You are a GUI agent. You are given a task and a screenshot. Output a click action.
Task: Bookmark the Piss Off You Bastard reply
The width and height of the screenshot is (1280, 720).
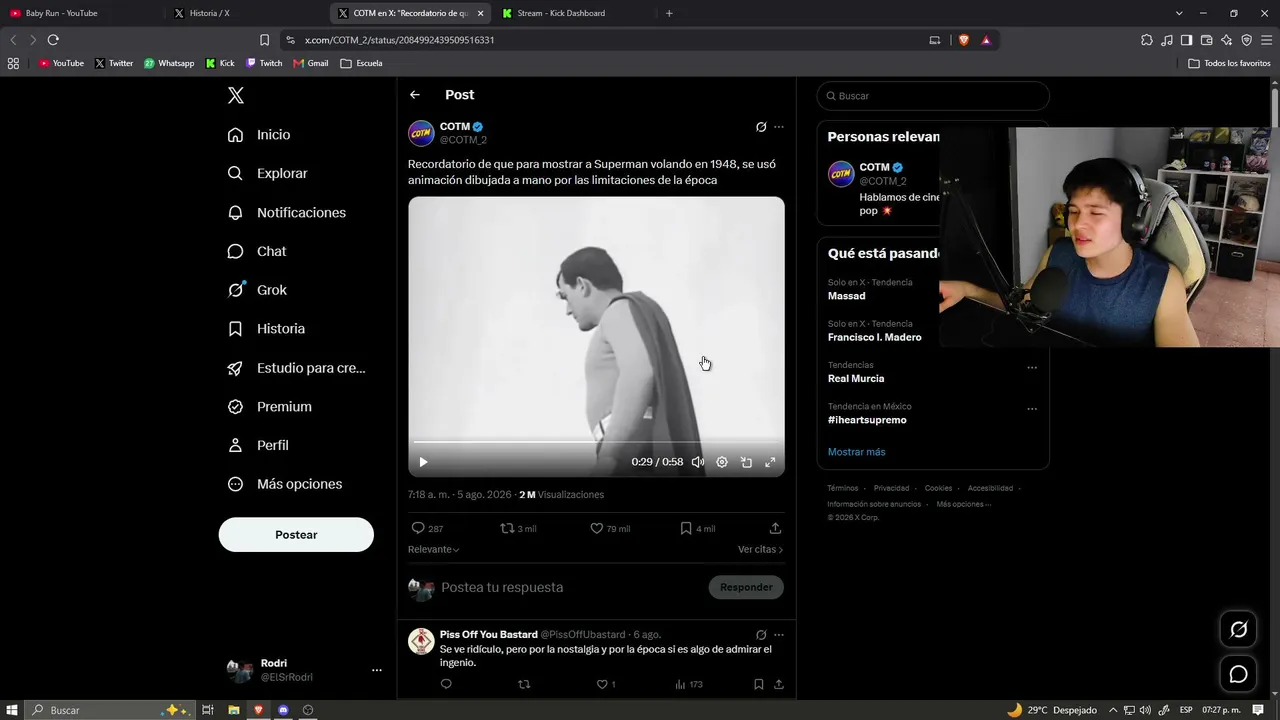pyautogui.click(x=759, y=685)
